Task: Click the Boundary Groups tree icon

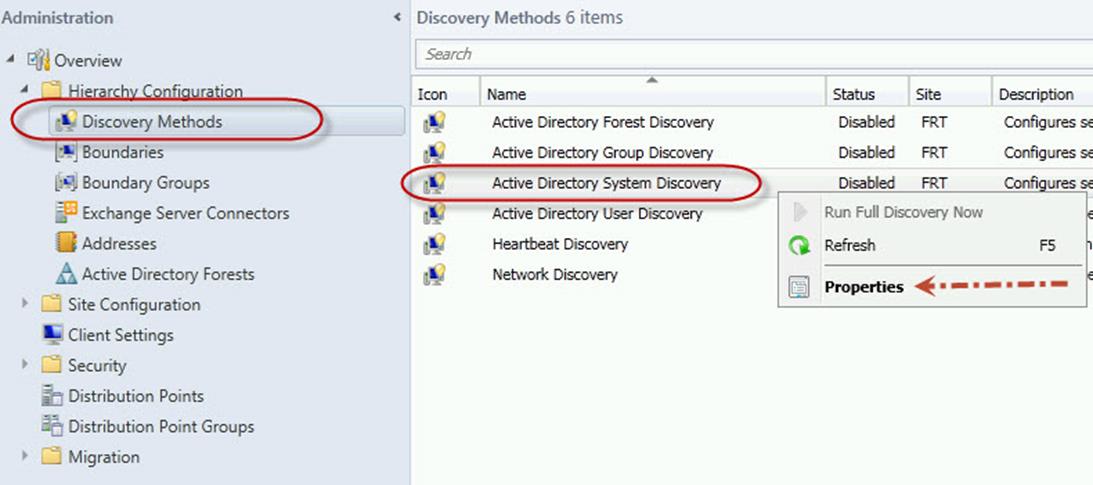Action: point(66,183)
